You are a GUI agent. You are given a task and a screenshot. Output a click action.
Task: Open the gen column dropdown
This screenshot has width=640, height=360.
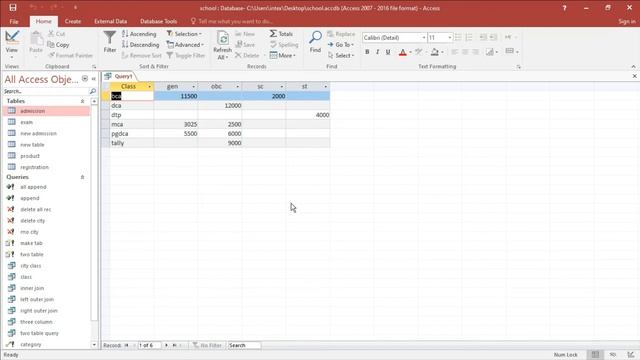tap(193, 87)
